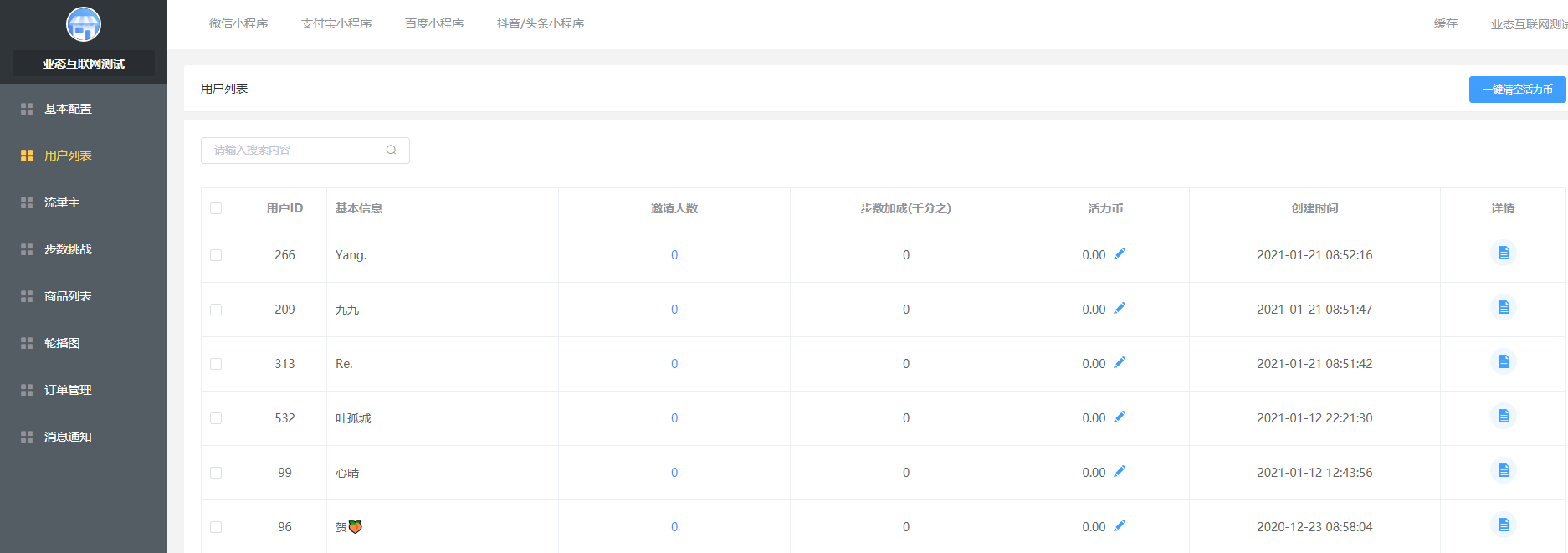Open detail document icon for user 209
This screenshot has width=1568, height=553.
coord(1504,307)
